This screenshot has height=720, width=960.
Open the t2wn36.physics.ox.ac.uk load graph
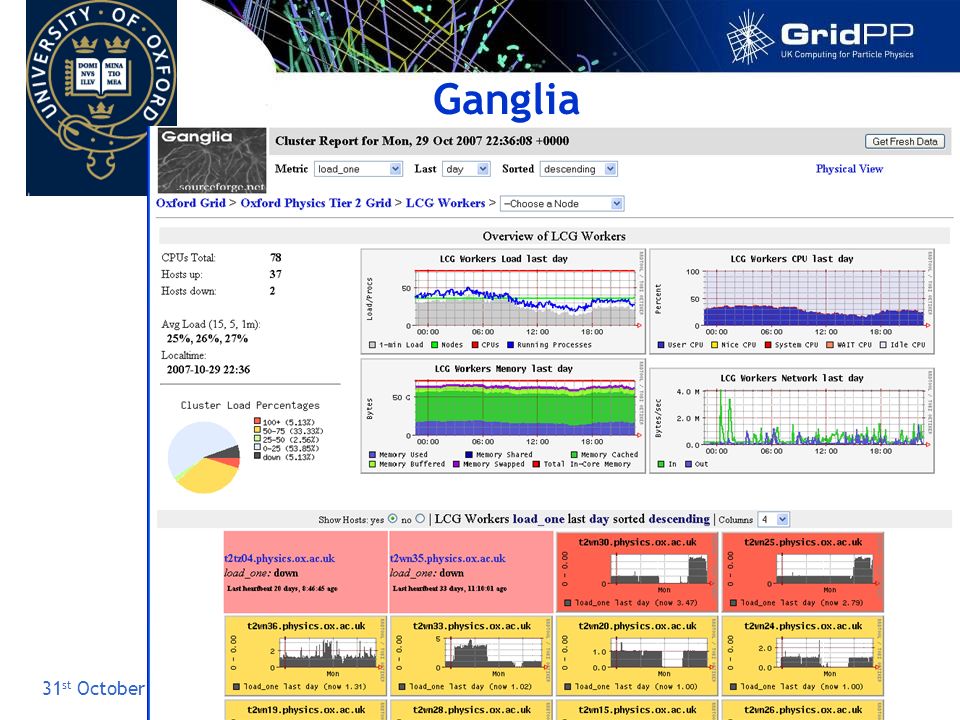pyautogui.click(x=306, y=656)
